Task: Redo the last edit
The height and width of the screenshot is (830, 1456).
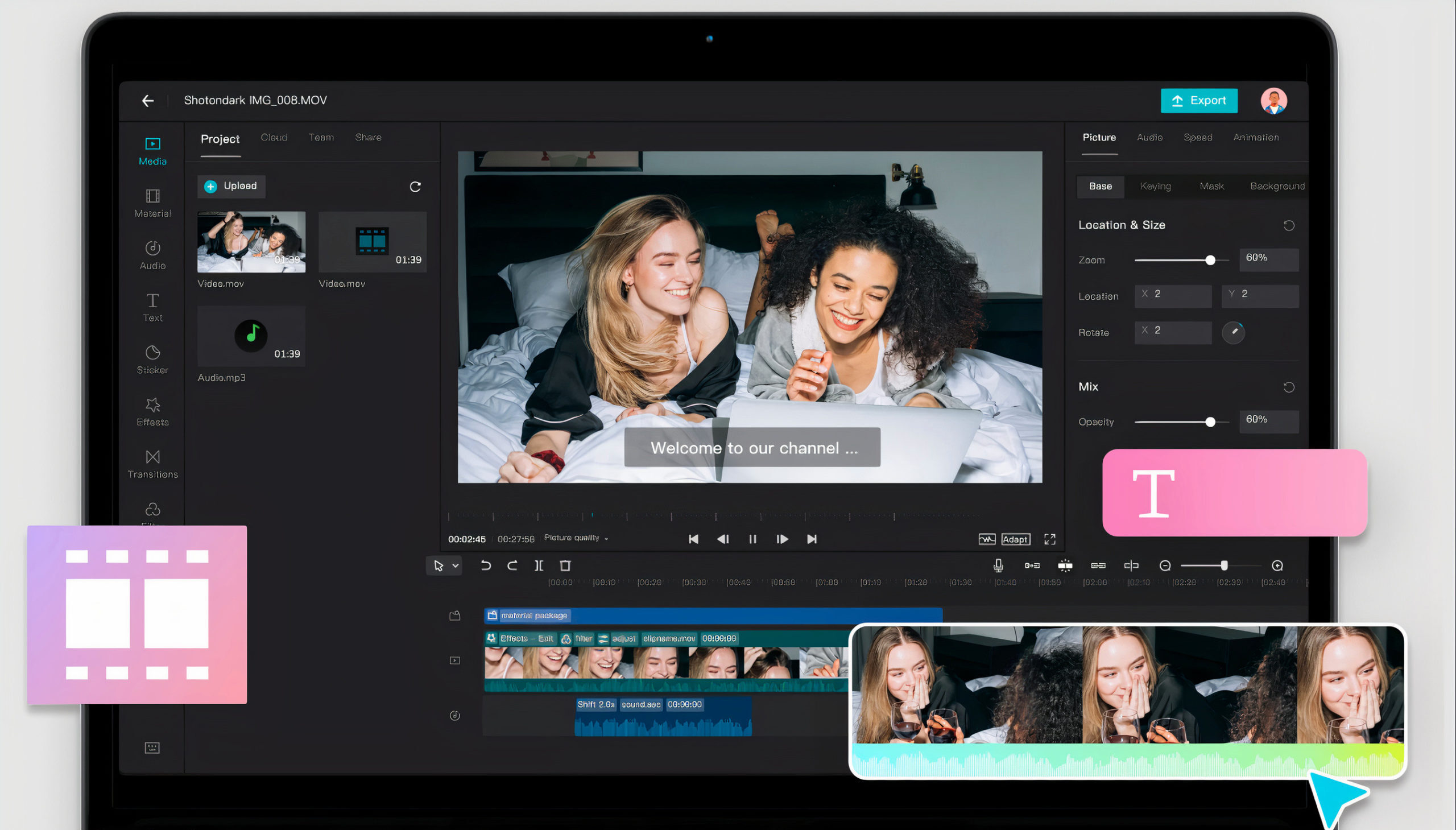Action: click(512, 565)
